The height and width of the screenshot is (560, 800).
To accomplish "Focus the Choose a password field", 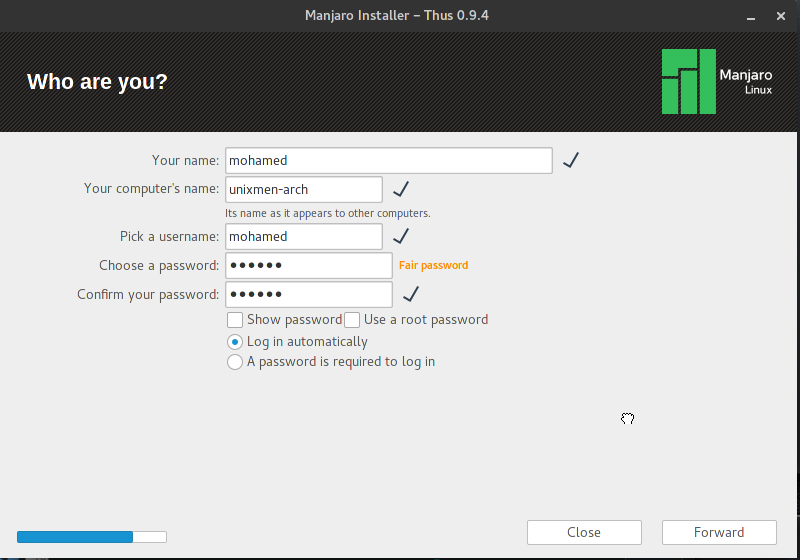I will pos(309,265).
